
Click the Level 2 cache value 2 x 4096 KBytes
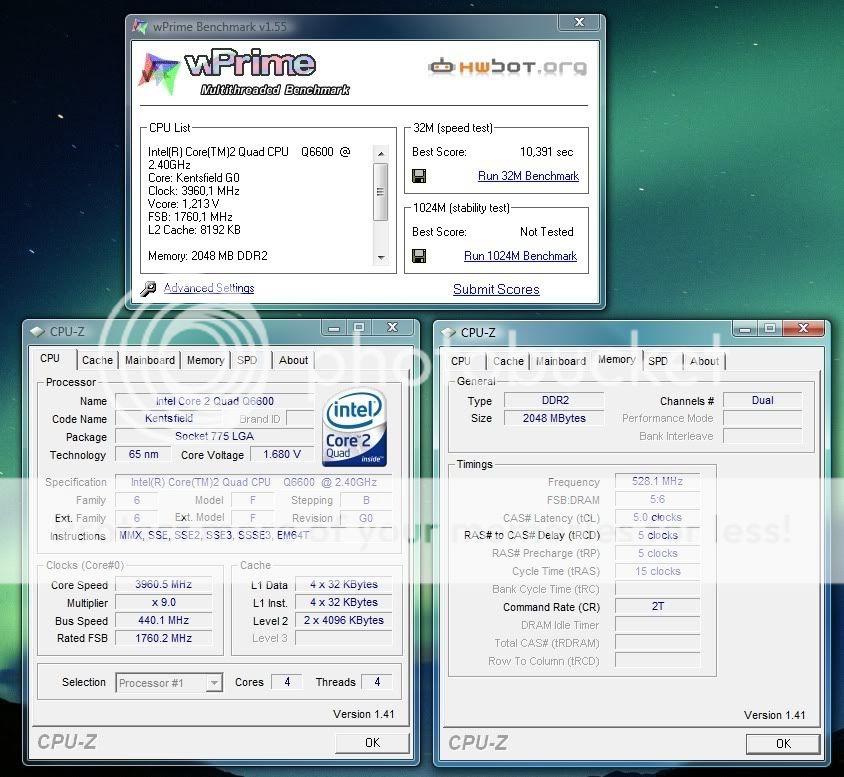tap(343, 620)
